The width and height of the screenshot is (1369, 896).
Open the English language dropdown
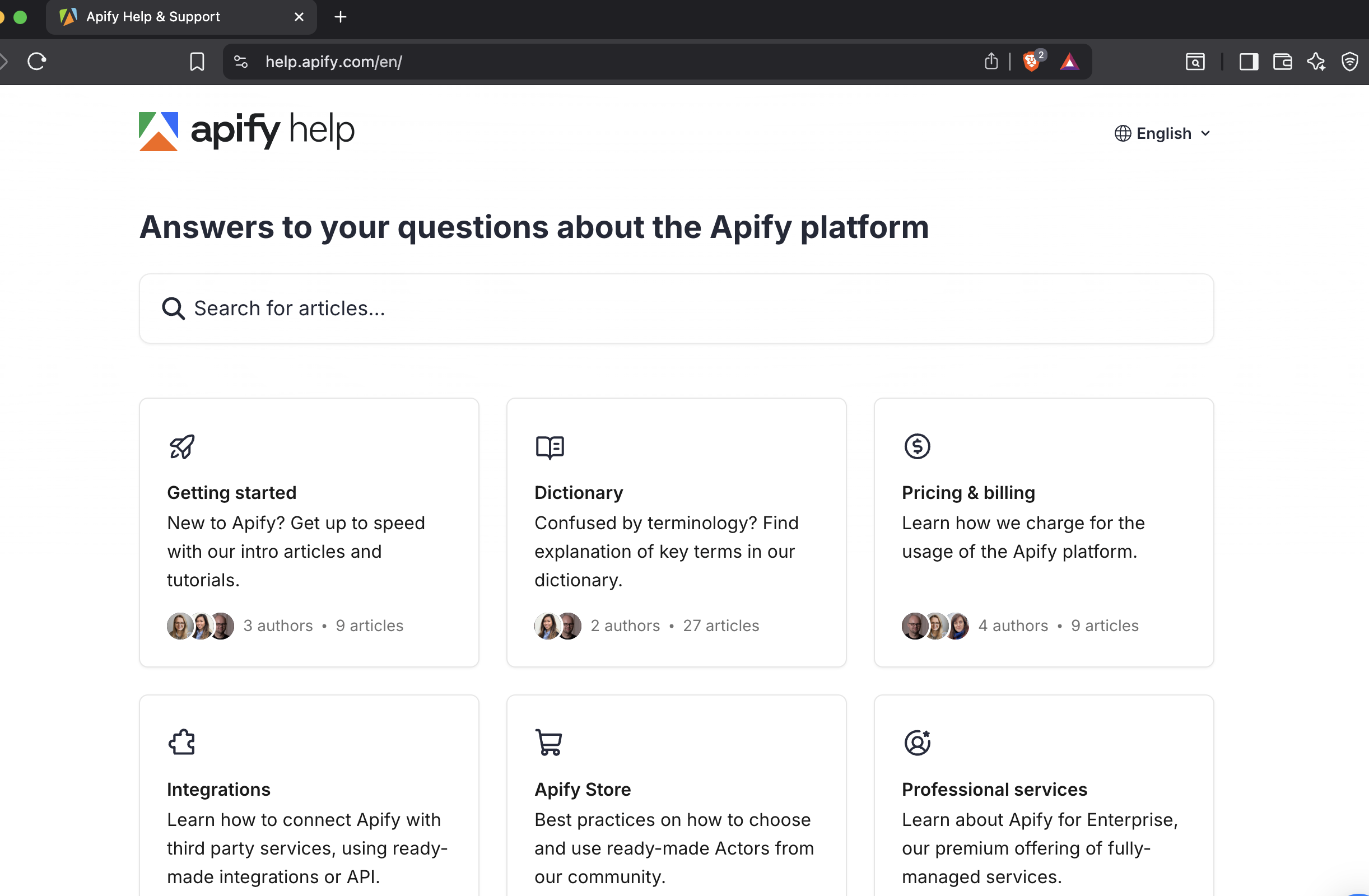pos(1163,133)
